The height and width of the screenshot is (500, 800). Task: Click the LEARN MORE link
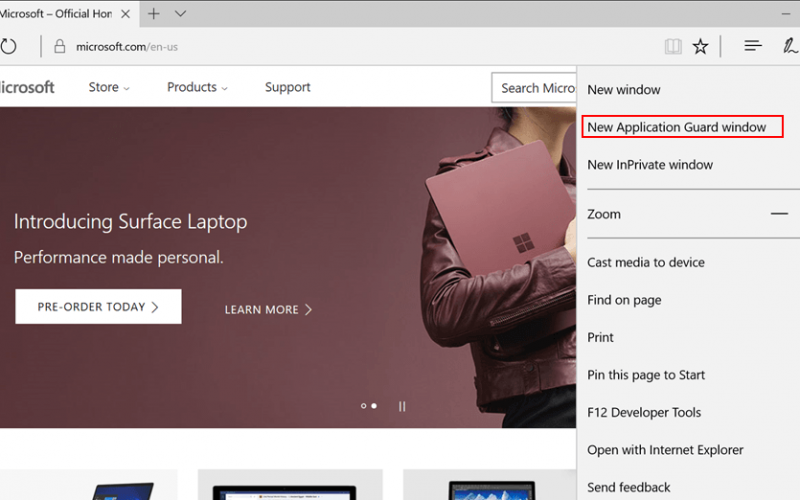coord(268,310)
